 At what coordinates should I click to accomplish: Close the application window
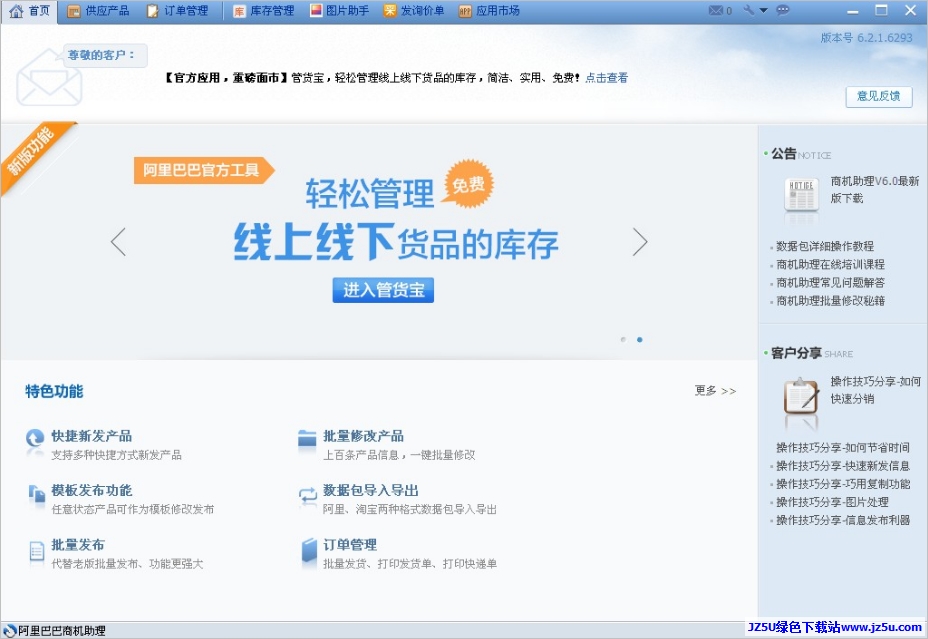click(x=911, y=10)
